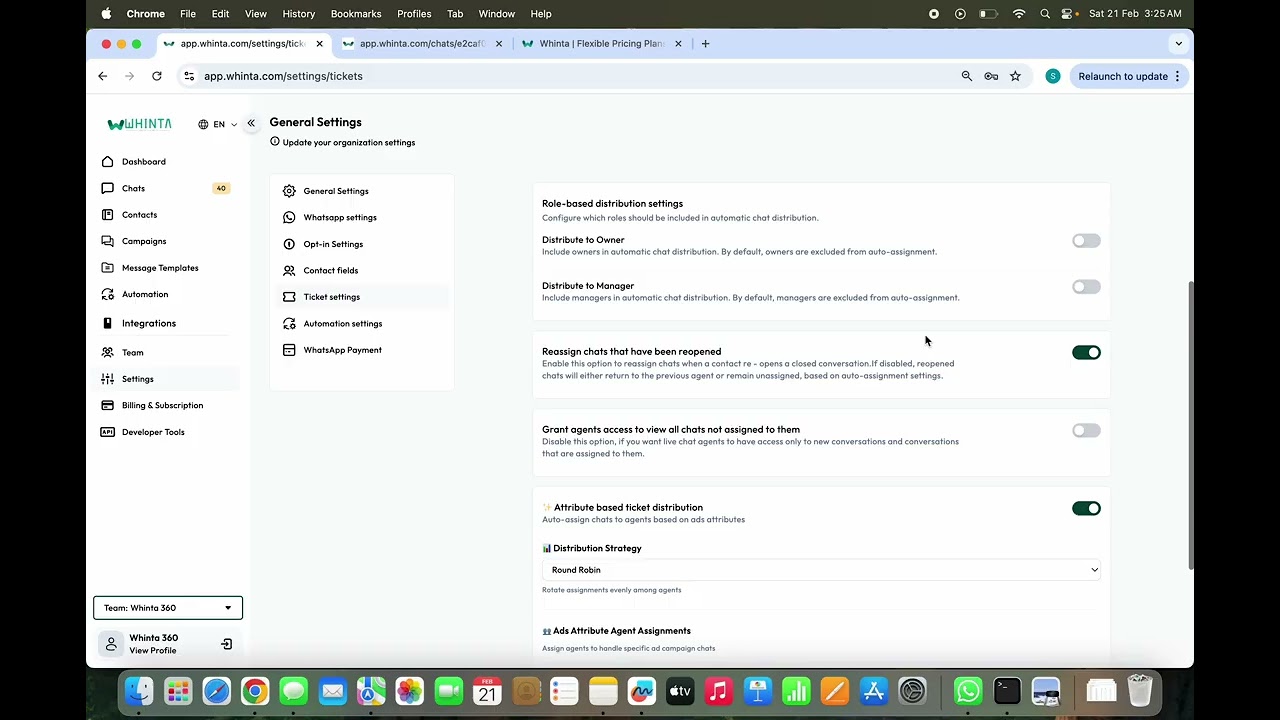Enable Distribute to Manager toggle

(x=1086, y=287)
